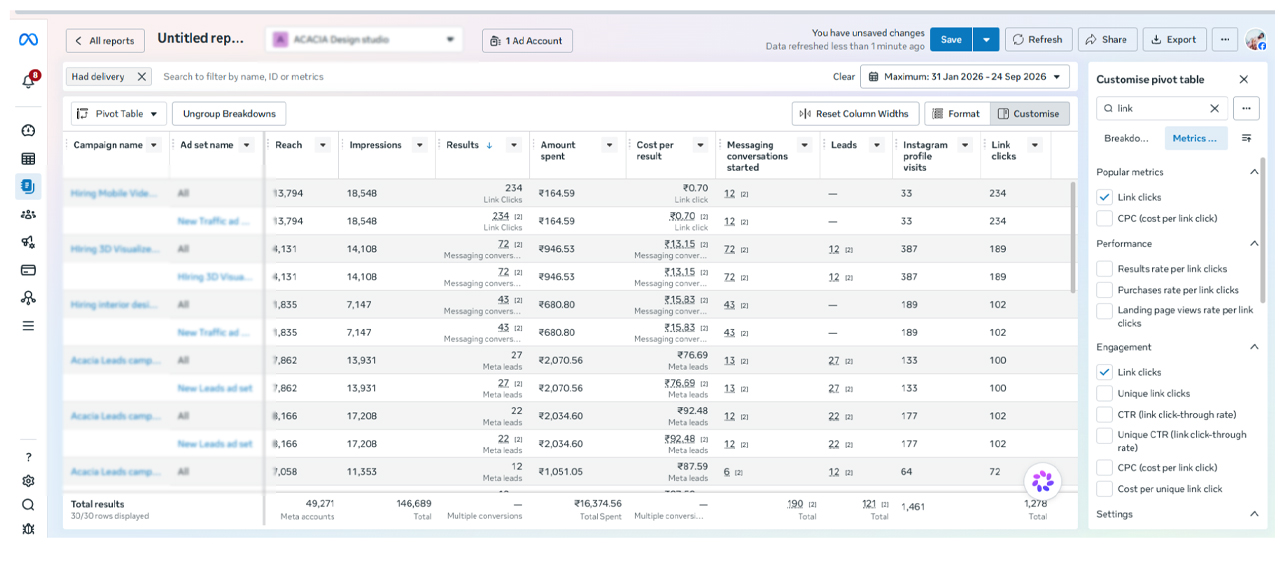Screen dimensions: 1280x572
Task: Open the Save options dropdown arrow
Action: click(x=986, y=40)
